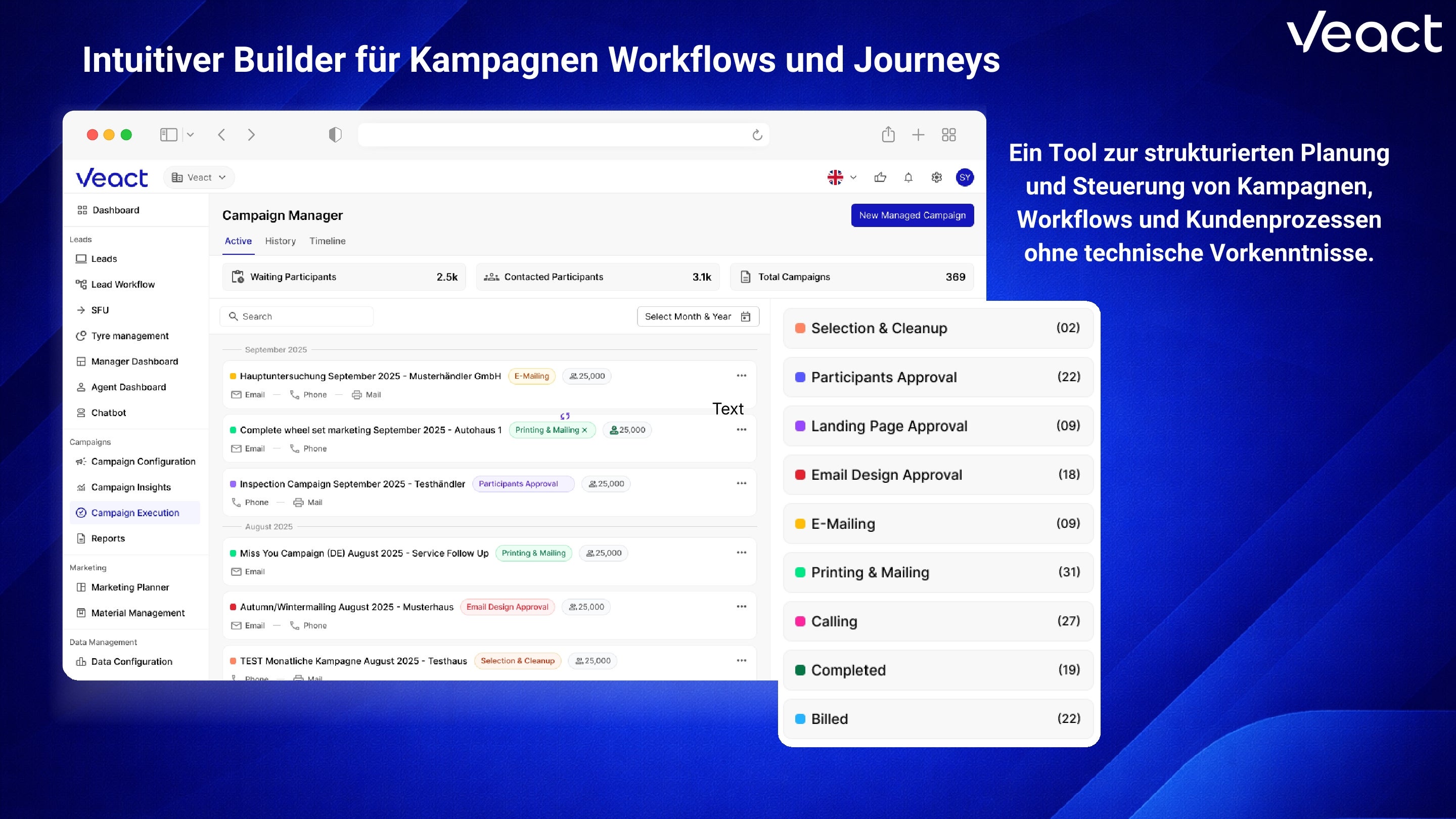Open more options for Hauptuntersuchung campaign
Screen dimensions: 1456x819
click(741, 376)
